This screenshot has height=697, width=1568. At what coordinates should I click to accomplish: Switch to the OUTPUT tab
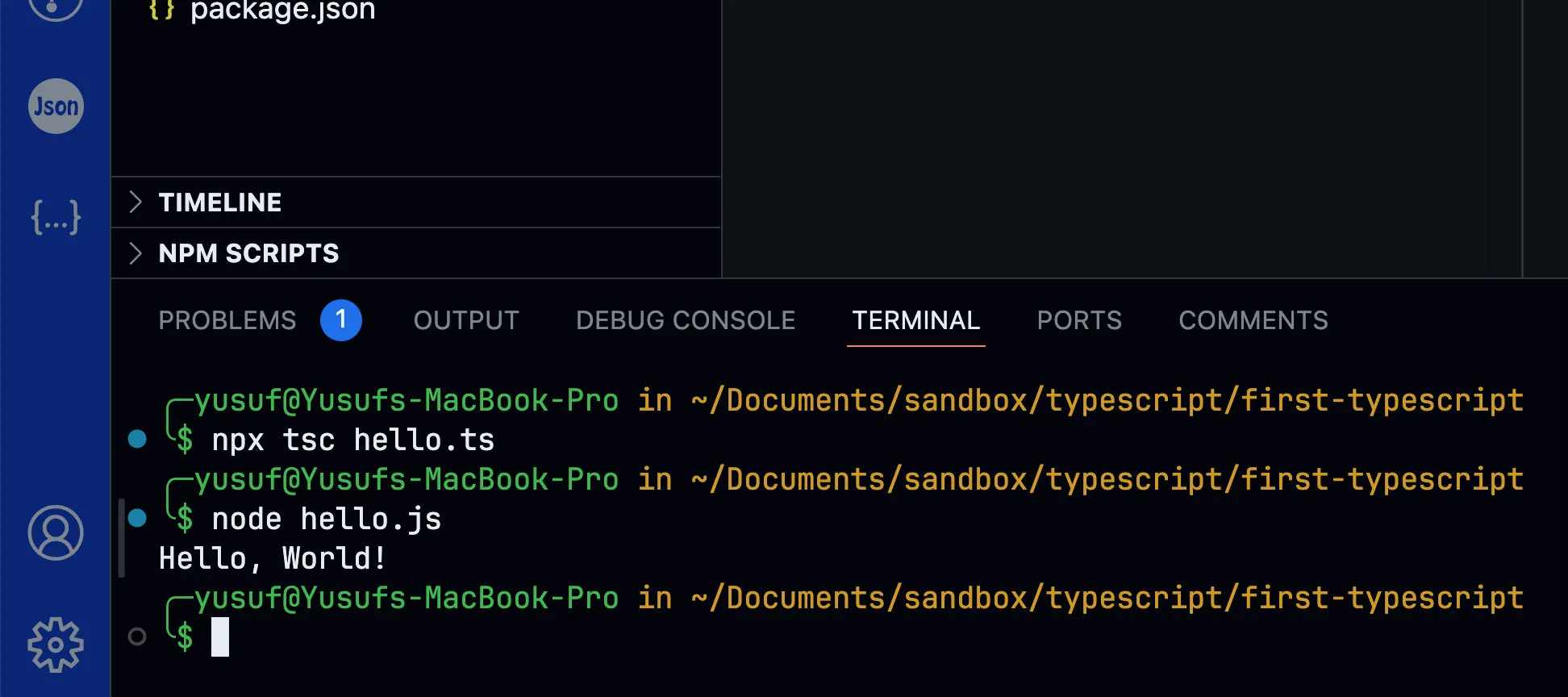click(466, 320)
